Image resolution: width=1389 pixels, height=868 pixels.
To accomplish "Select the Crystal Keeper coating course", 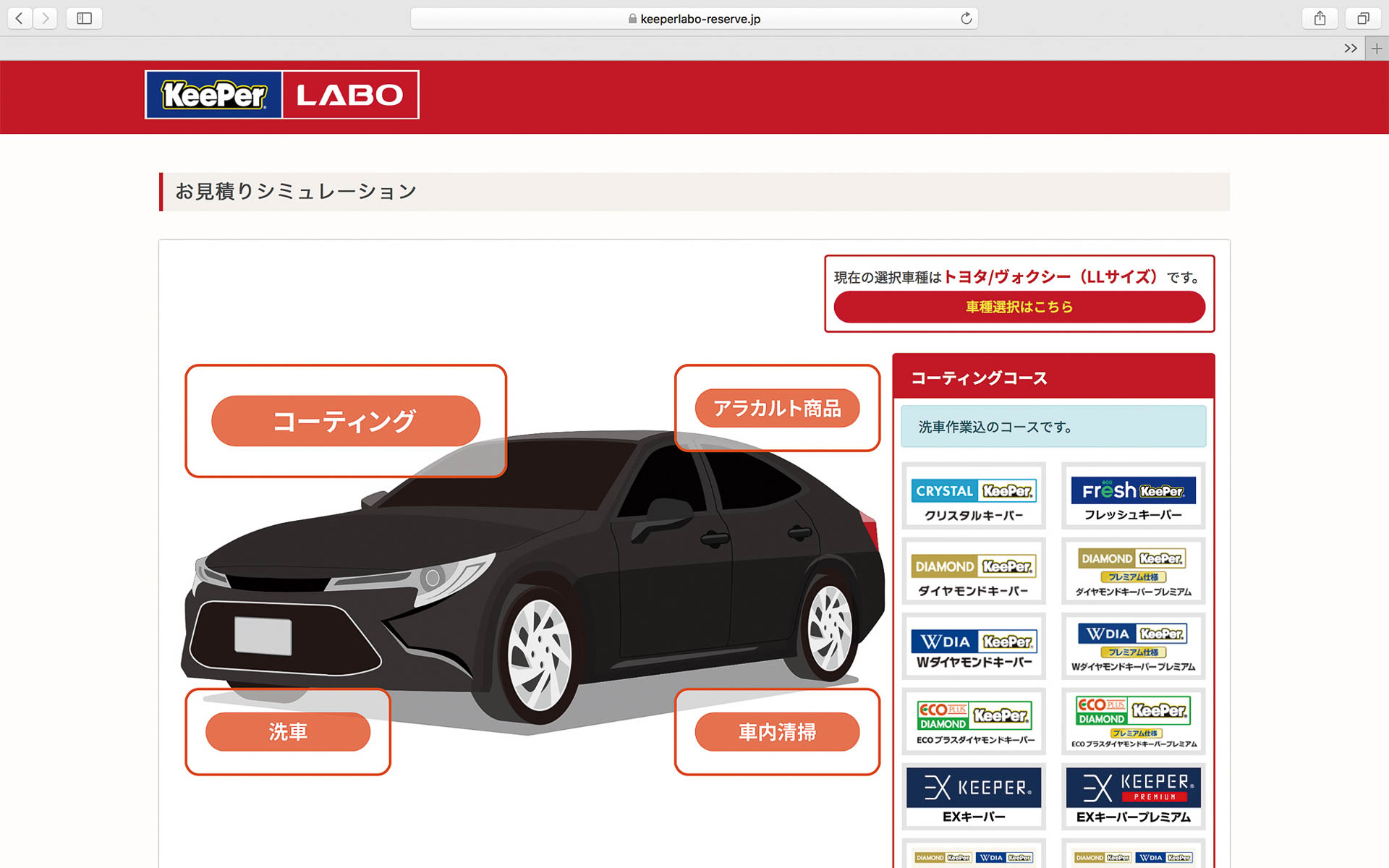I will (x=973, y=495).
